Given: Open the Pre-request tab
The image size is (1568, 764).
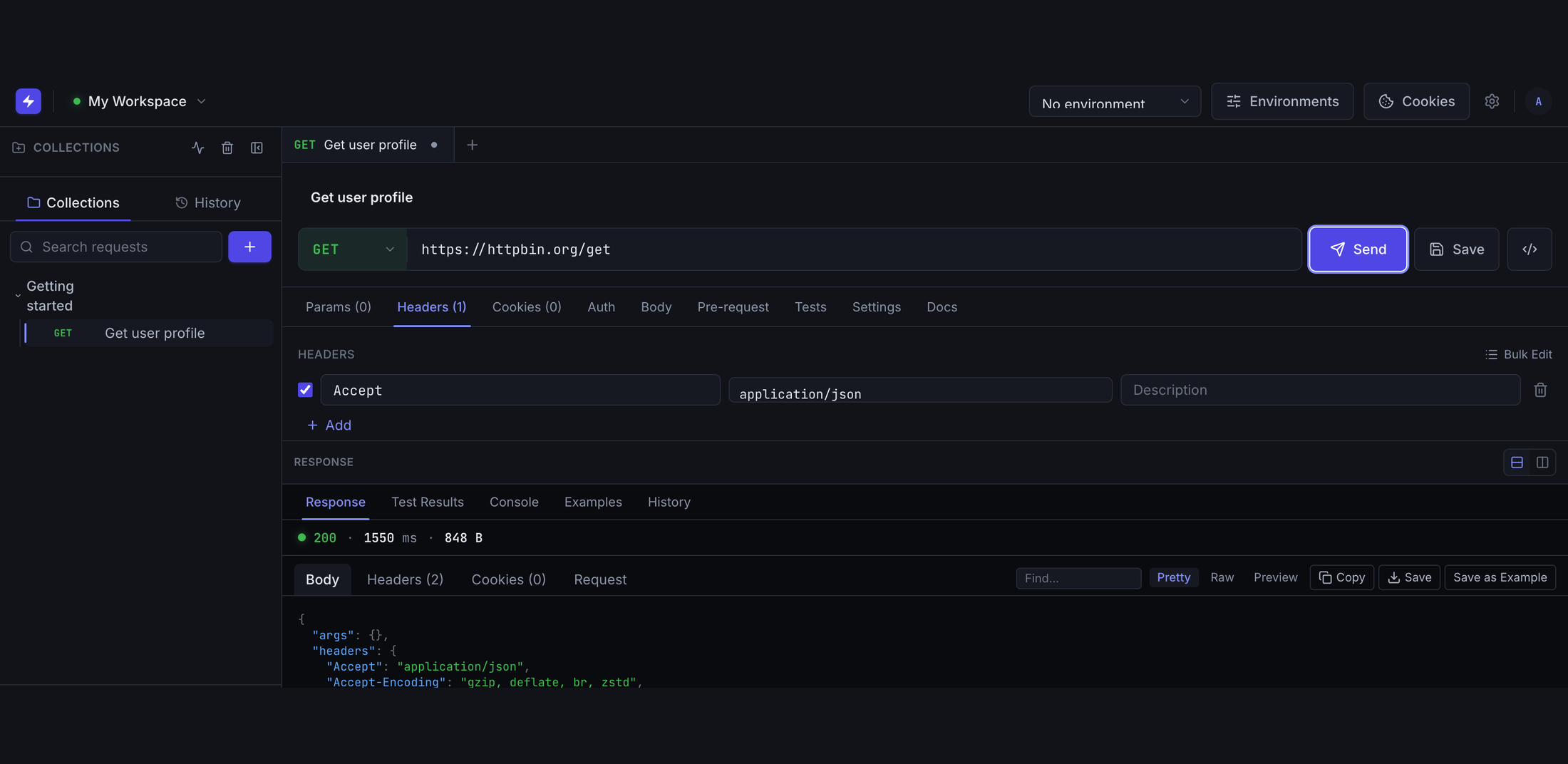Looking at the screenshot, I should (733, 307).
